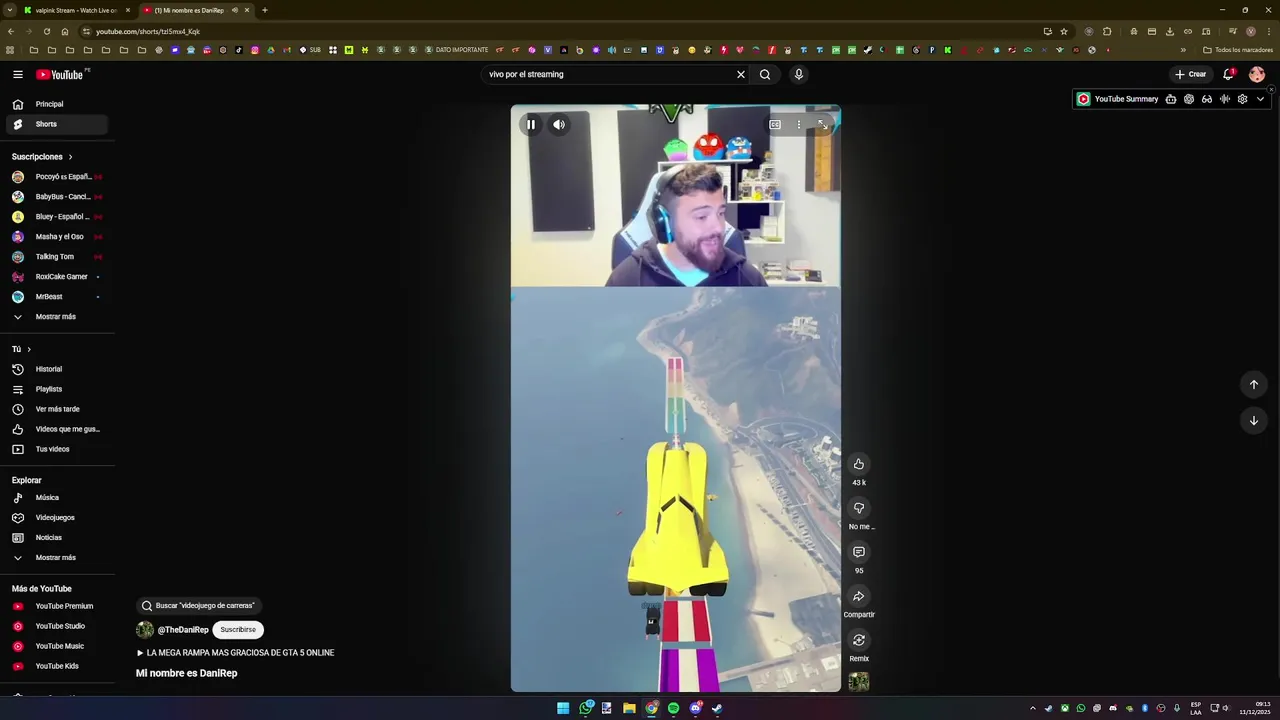Screen dimensions: 1280x720
Task: Open Ver más tarde
Action: click(x=55, y=409)
